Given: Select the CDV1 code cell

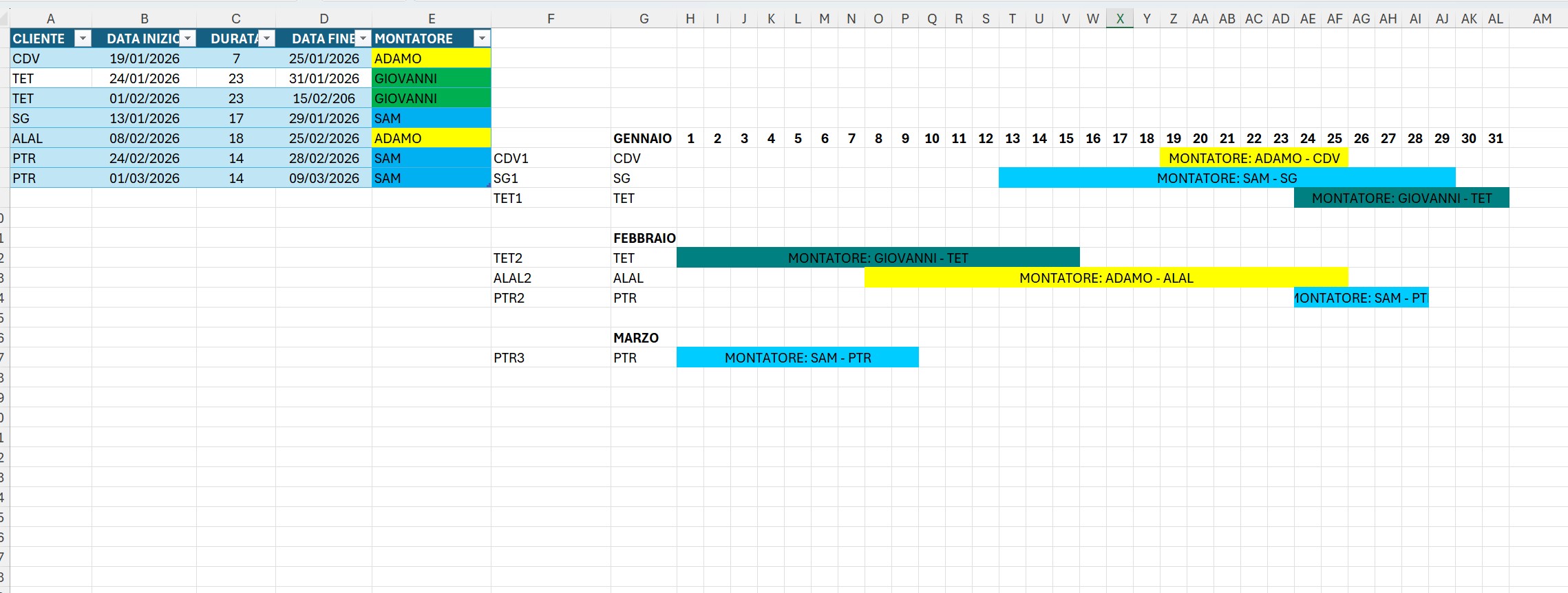Looking at the screenshot, I should coord(551,158).
